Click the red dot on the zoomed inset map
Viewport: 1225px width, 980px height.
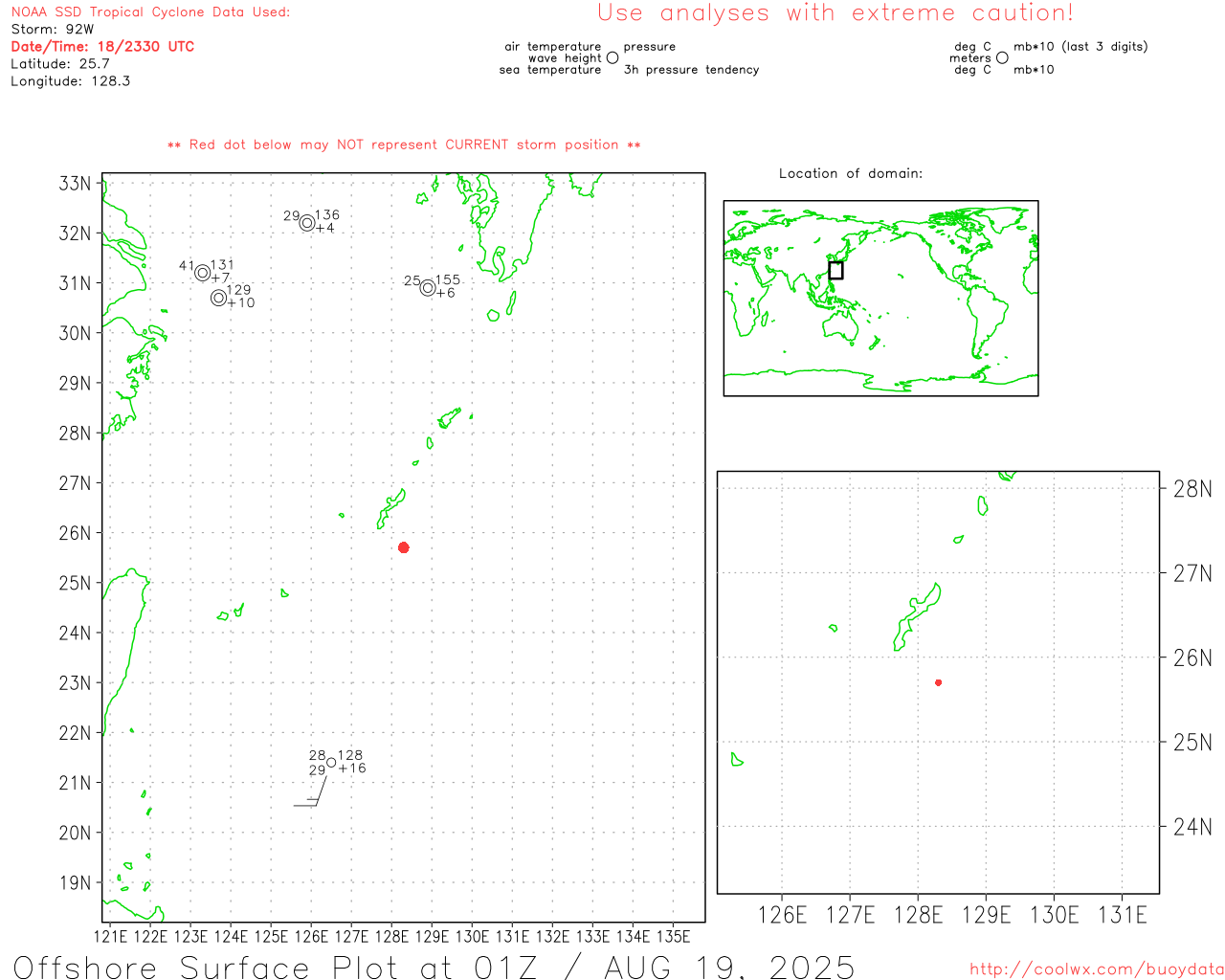939,682
